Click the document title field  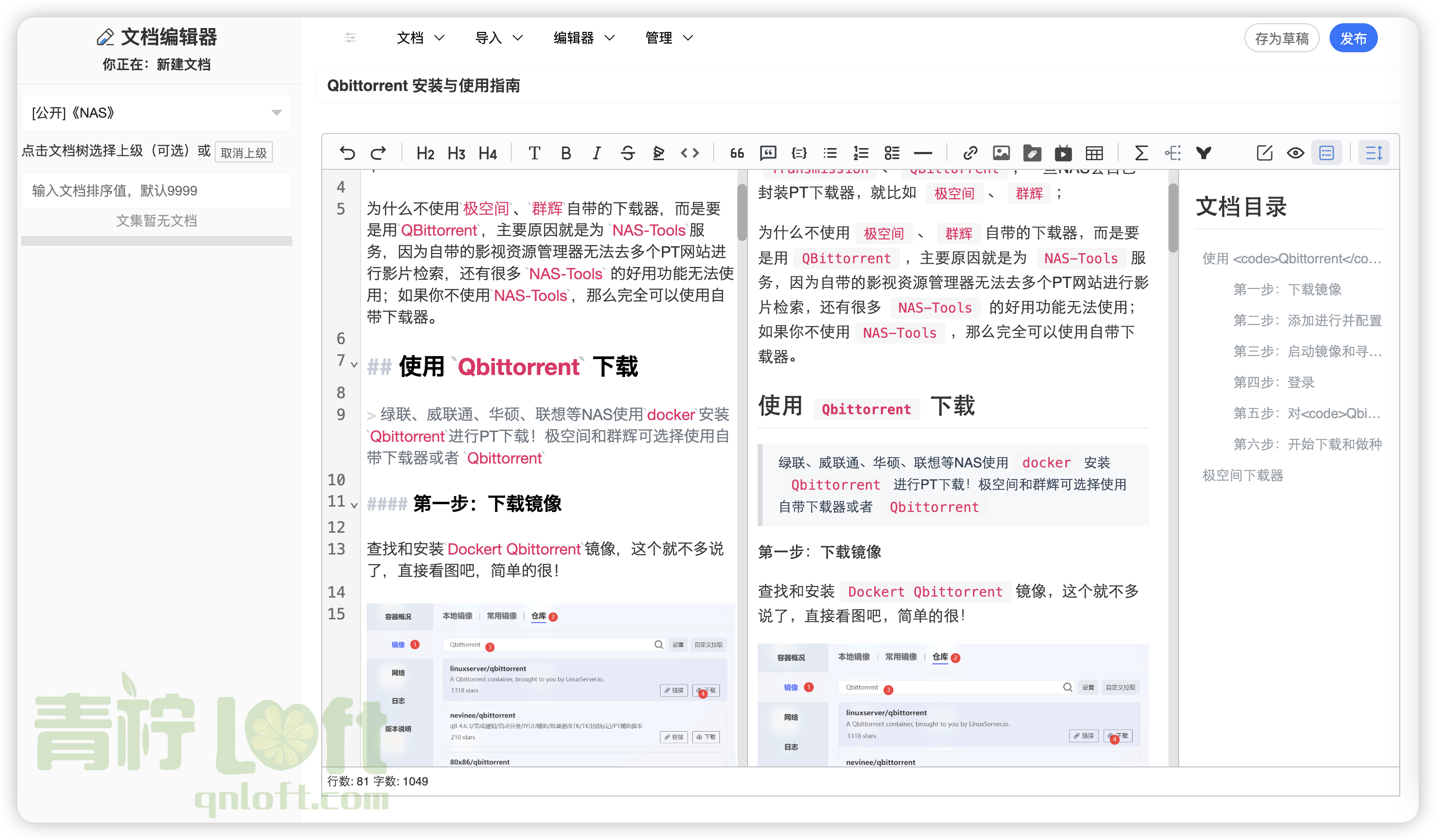(860, 86)
